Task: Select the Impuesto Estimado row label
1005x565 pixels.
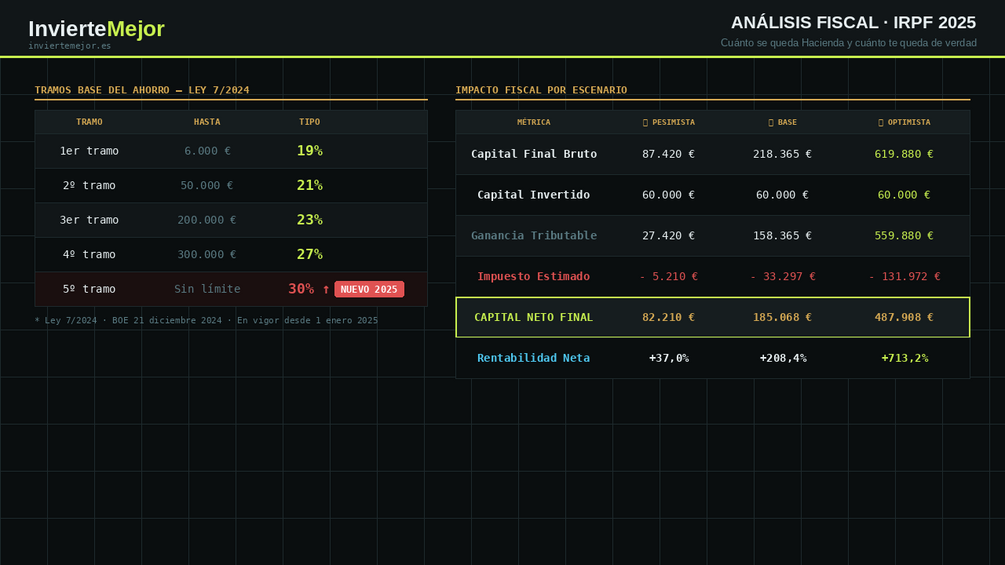Action: (x=534, y=276)
